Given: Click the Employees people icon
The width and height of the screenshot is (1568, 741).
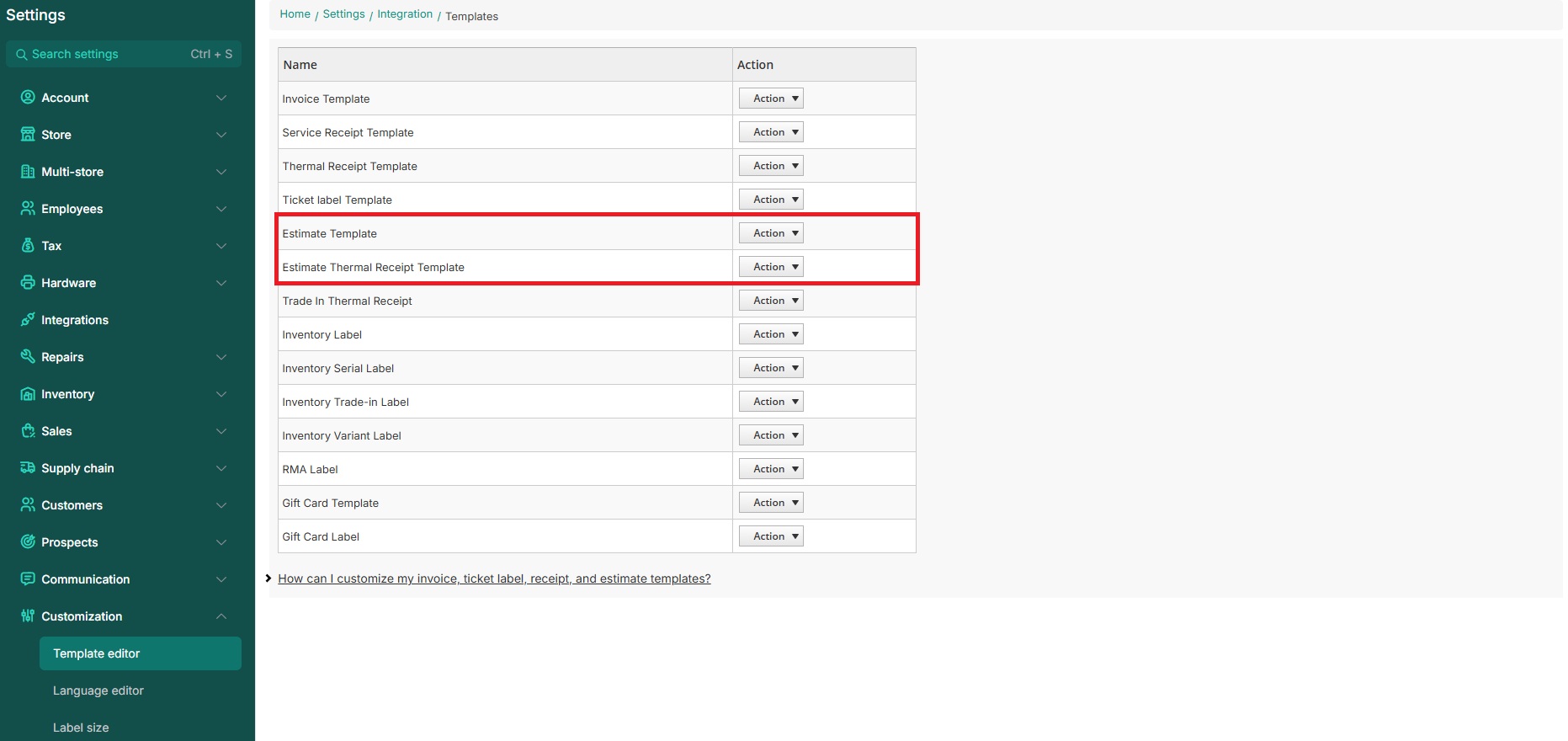Looking at the screenshot, I should [x=28, y=209].
